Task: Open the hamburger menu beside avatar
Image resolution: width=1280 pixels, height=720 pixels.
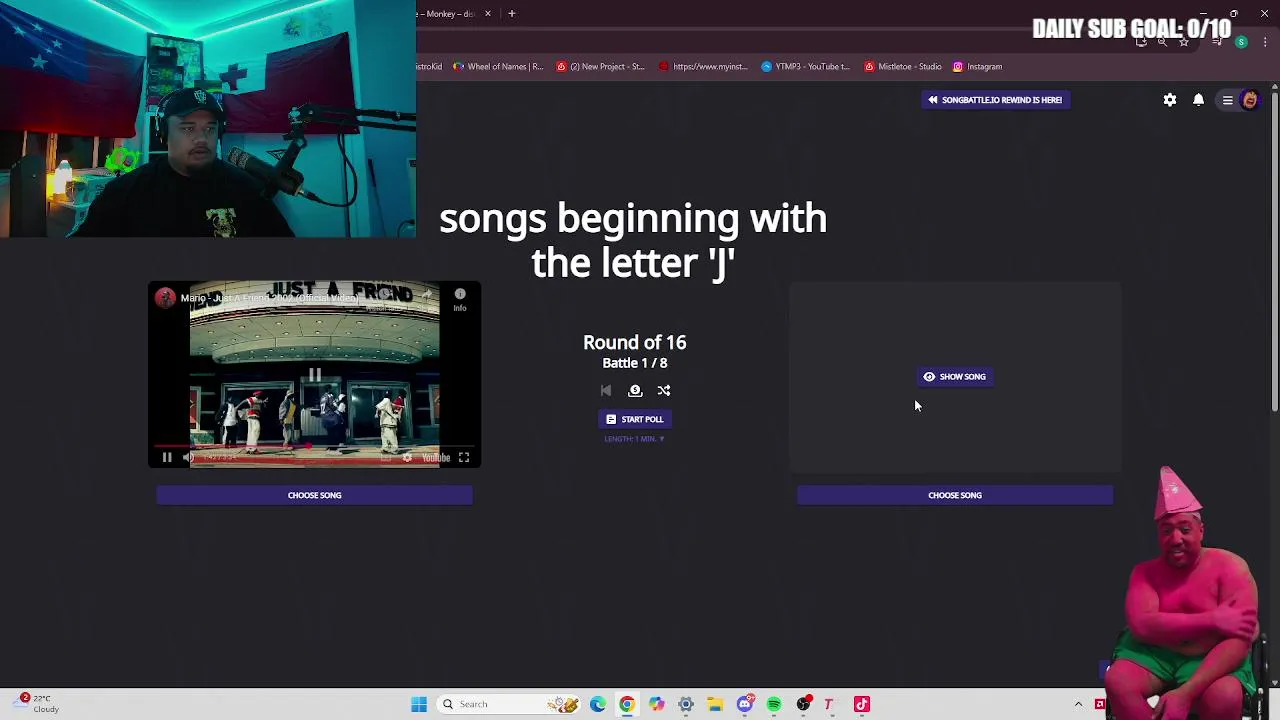Action: (1227, 100)
